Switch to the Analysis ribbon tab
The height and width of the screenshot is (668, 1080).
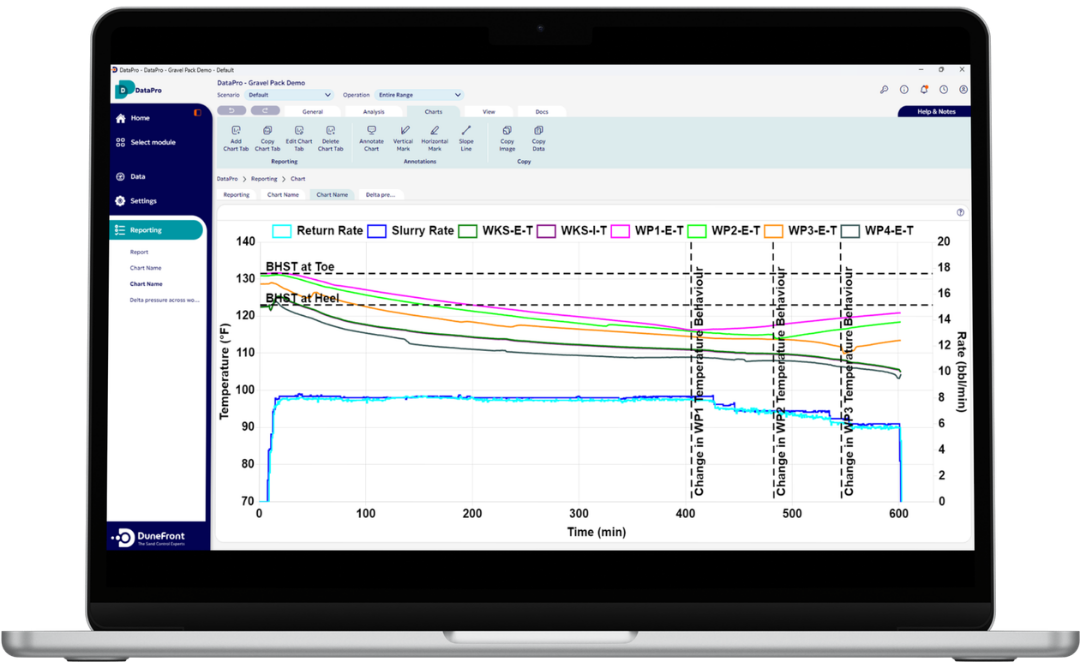(x=374, y=112)
